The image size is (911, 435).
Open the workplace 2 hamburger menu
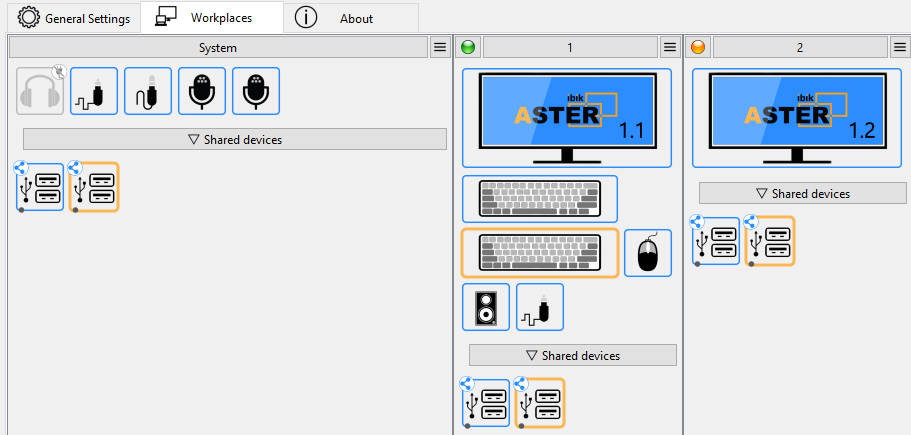[900, 48]
